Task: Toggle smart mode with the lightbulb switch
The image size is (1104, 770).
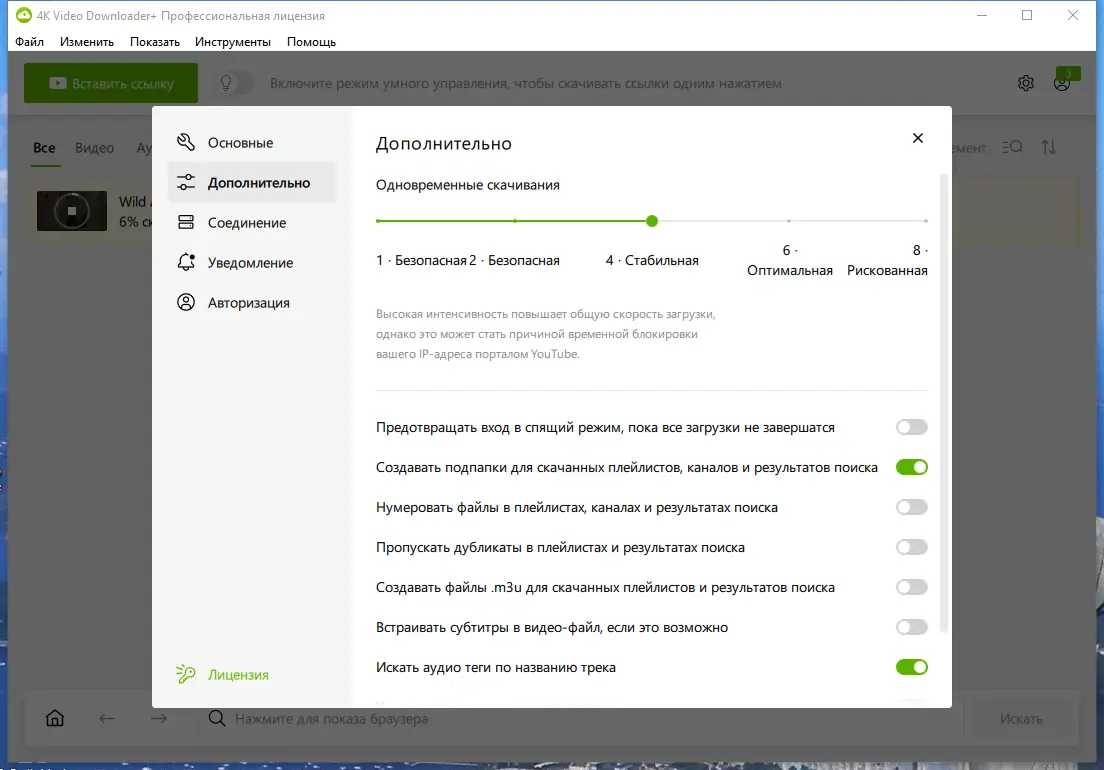Action: [x=237, y=83]
